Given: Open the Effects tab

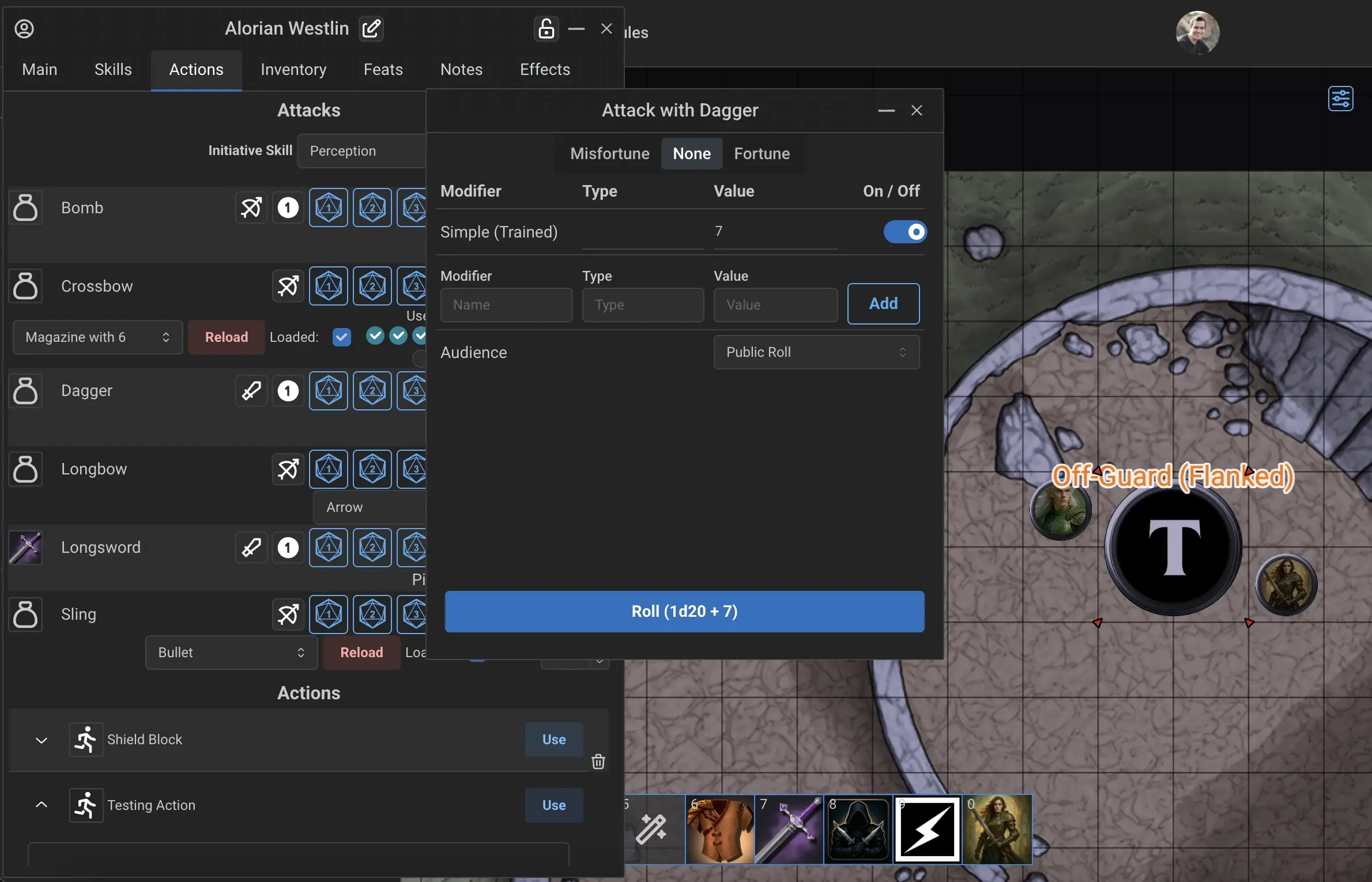Looking at the screenshot, I should [544, 69].
